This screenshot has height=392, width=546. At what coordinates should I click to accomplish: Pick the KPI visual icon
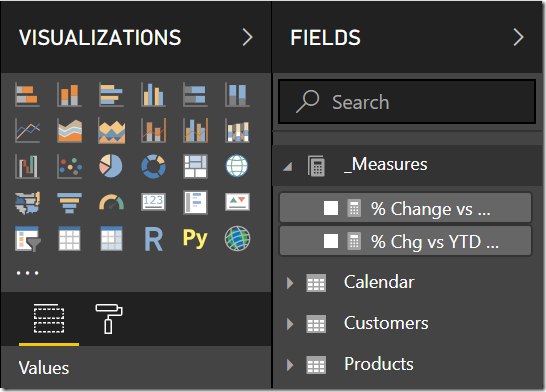click(x=237, y=202)
